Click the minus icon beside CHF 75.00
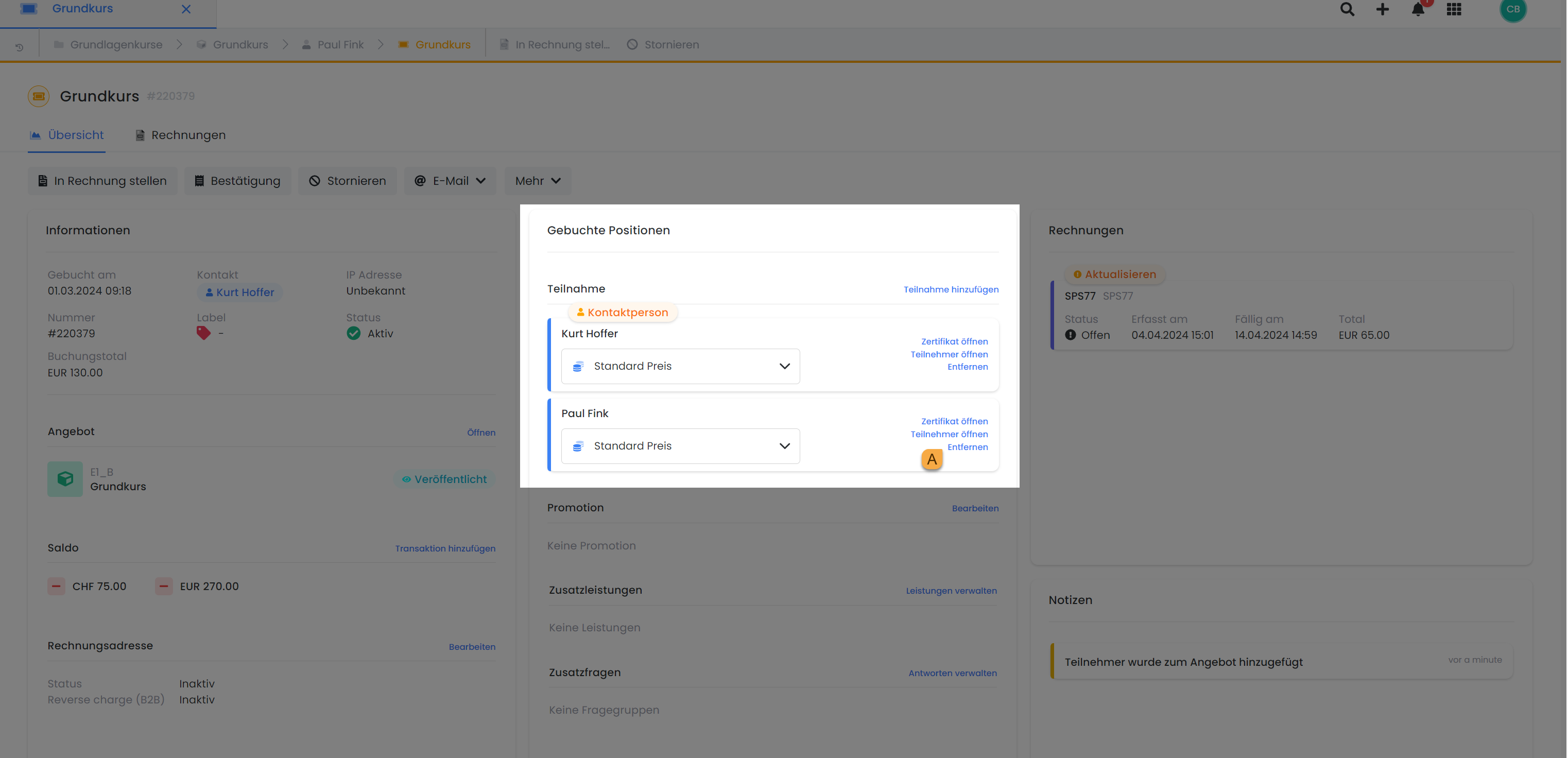Screen dimensions: 1568x758 click(x=56, y=587)
